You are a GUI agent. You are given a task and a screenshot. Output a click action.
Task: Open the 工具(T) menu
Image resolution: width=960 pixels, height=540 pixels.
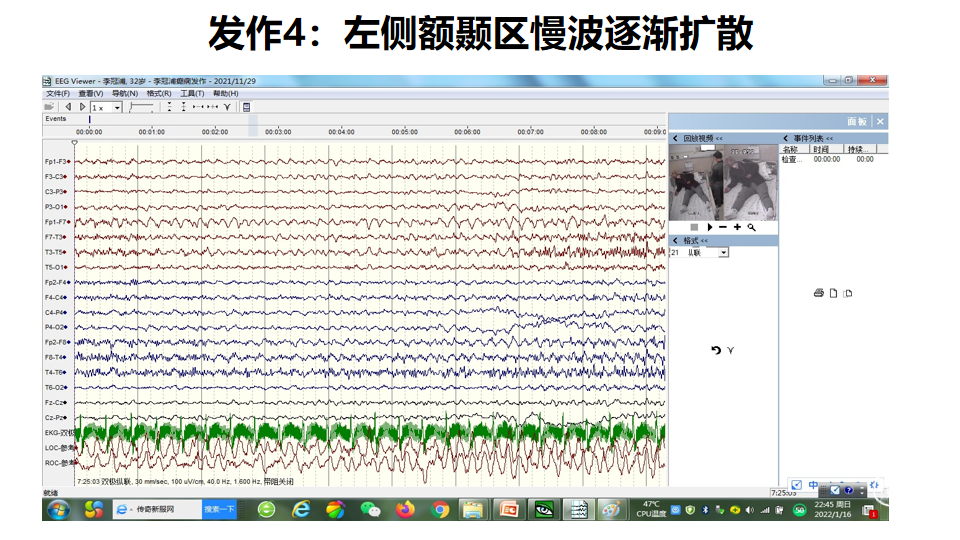point(192,93)
